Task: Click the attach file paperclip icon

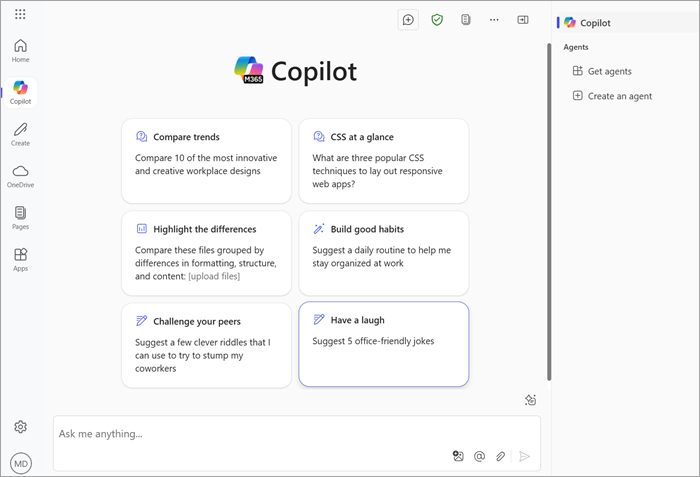Action: click(500, 456)
